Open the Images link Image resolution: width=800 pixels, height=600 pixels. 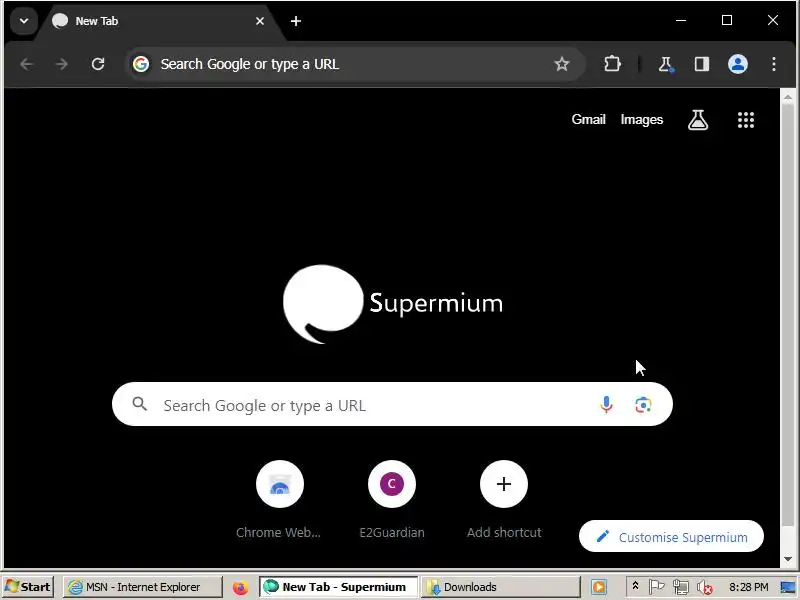pos(642,120)
